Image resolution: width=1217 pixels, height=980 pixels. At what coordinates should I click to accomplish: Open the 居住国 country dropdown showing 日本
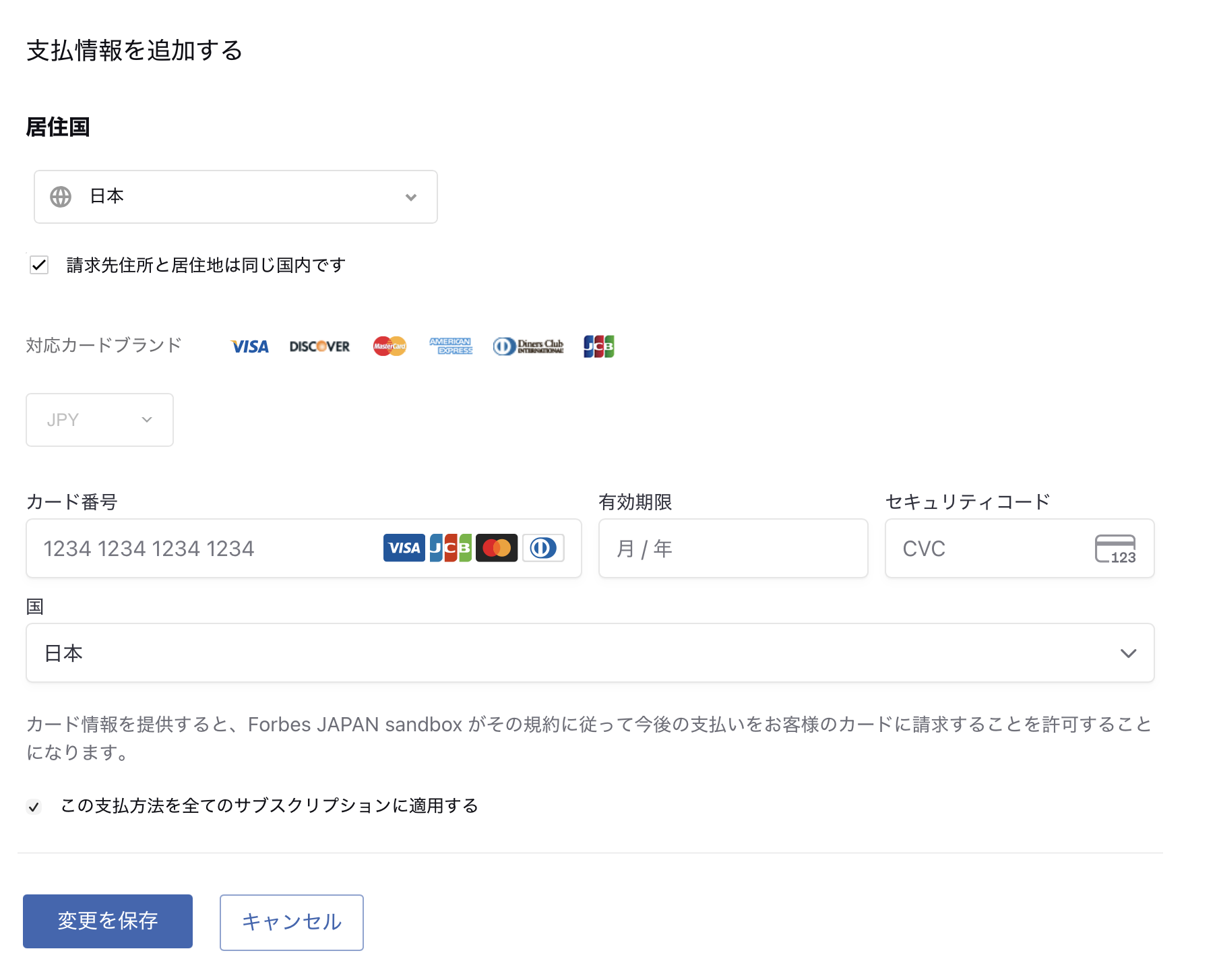tap(236, 197)
